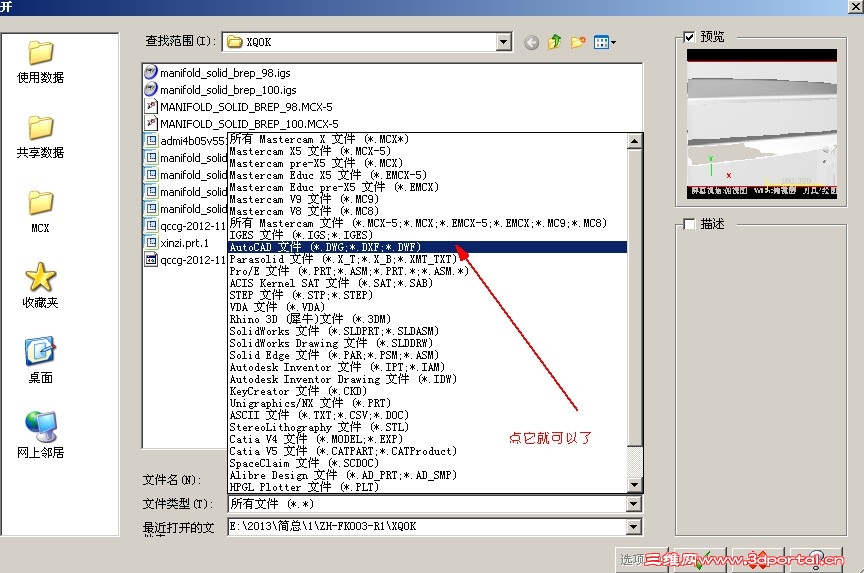Choose Autodesk Inventor Drawing 文件 type
The image size is (864, 573).
click(428, 380)
